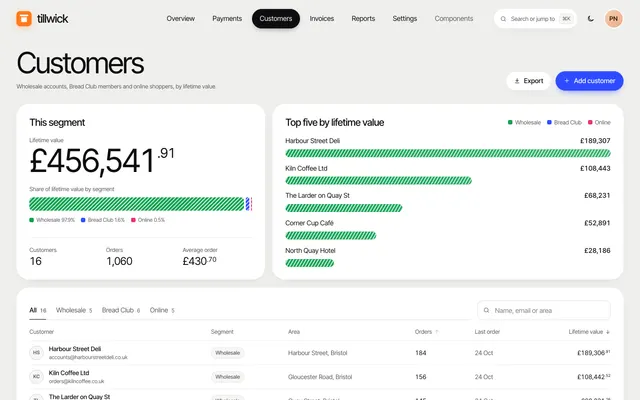Sort by Lifetime value down arrow
Screen dimensions: 640x400
click(x=608, y=332)
